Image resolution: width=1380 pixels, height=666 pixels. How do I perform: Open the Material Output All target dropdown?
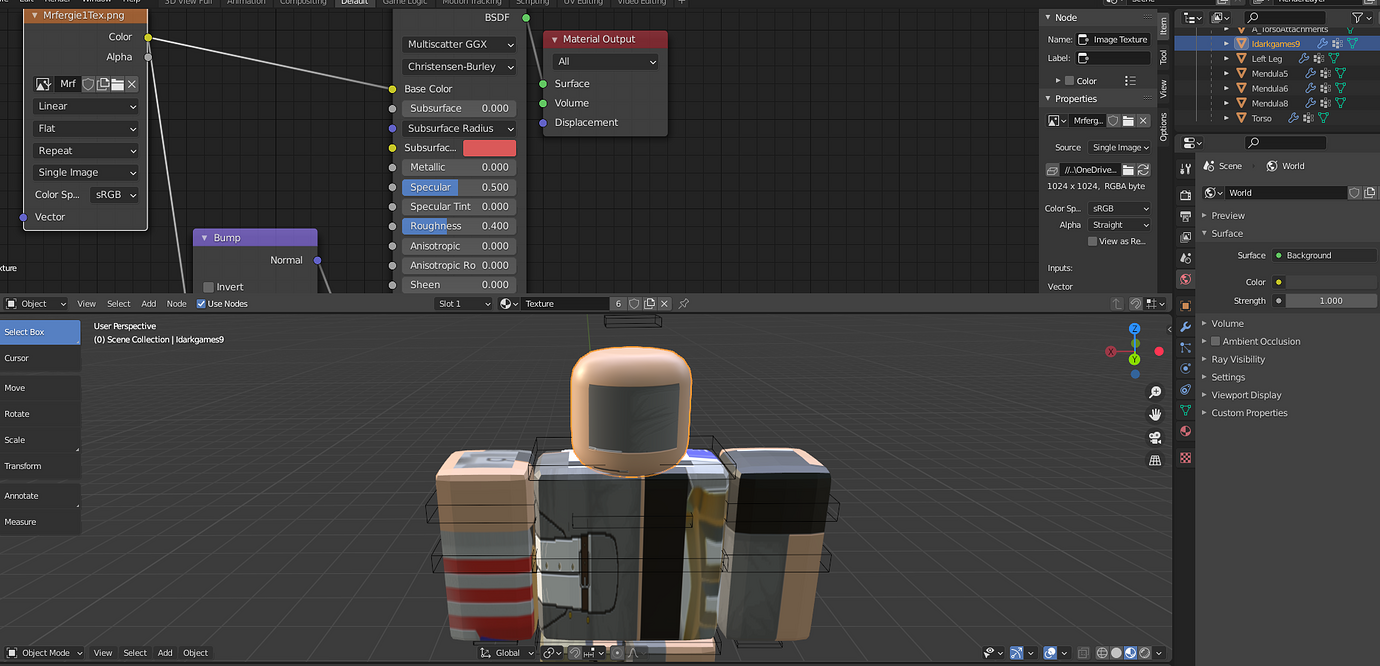click(x=606, y=61)
